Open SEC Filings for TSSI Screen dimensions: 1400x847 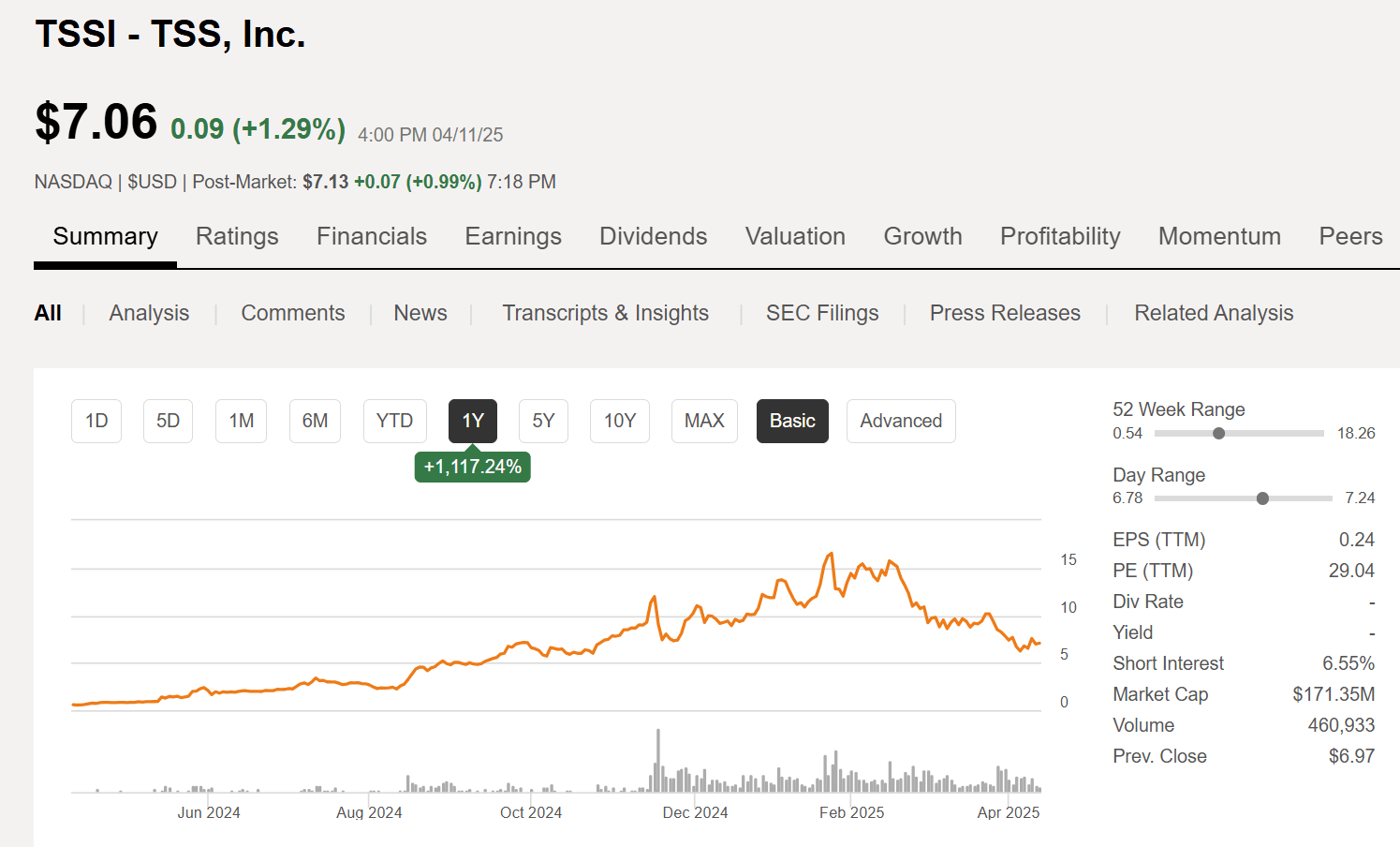(822, 313)
